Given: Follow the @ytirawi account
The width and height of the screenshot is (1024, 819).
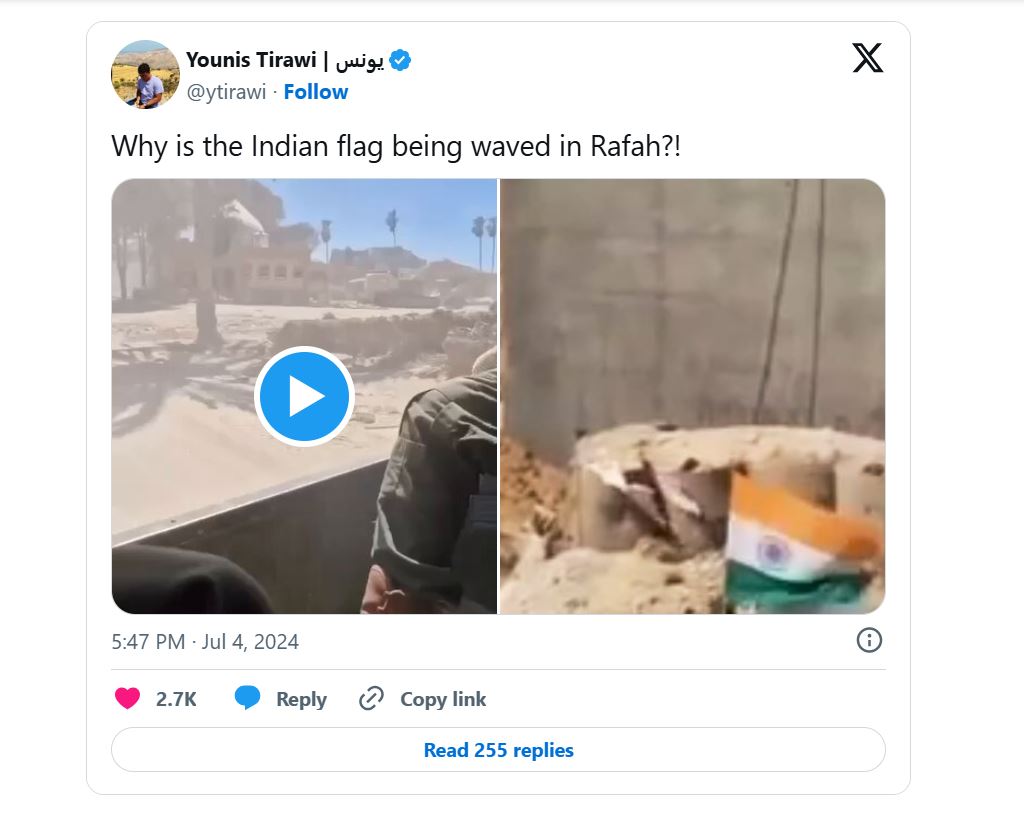Looking at the screenshot, I should [x=315, y=92].
